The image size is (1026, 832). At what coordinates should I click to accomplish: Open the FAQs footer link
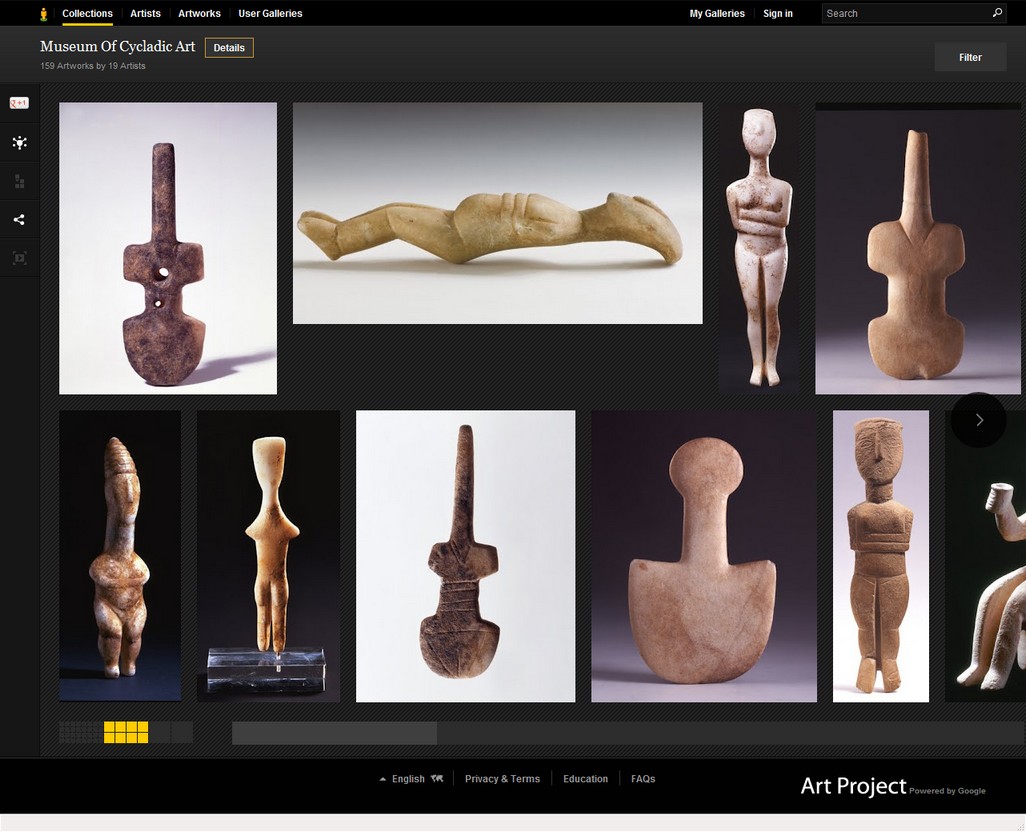(x=643, y=778)
